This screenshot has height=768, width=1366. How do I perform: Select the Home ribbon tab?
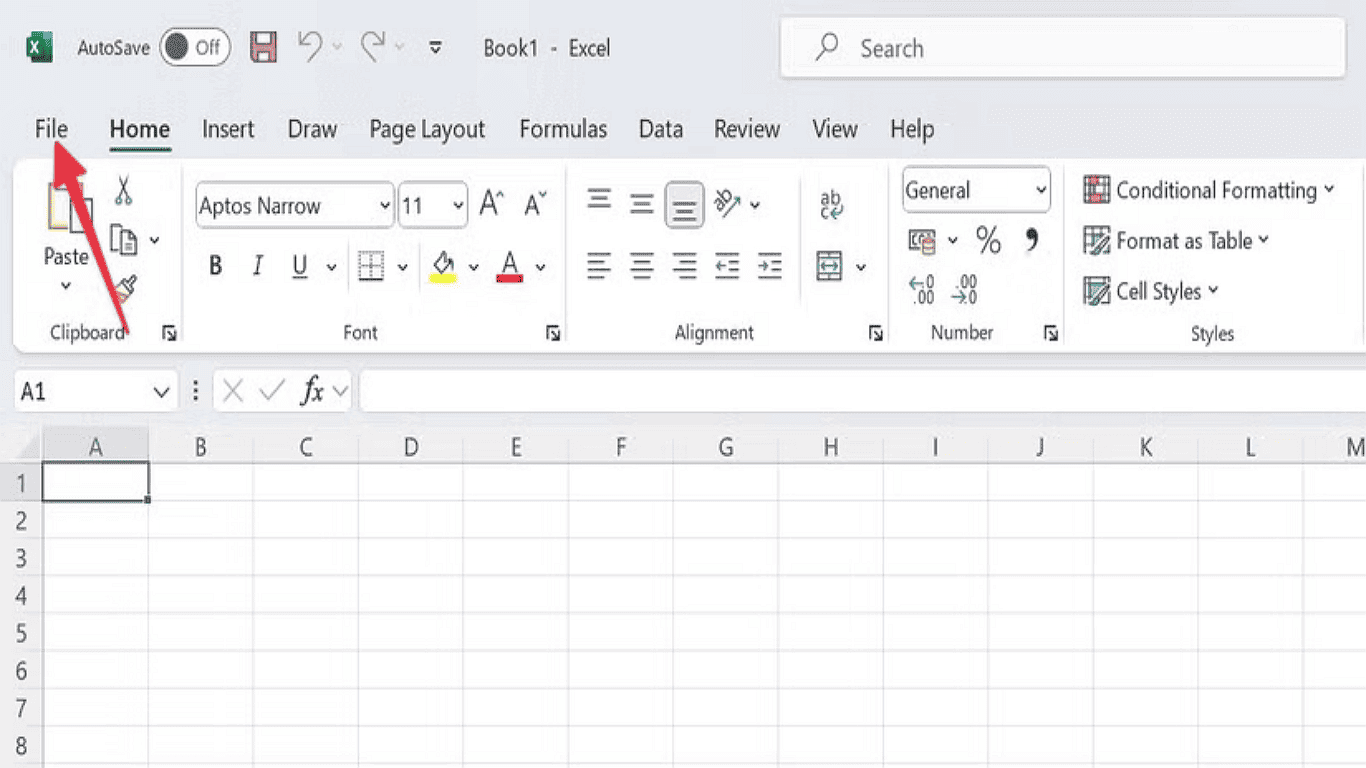[x=140, y=129]
